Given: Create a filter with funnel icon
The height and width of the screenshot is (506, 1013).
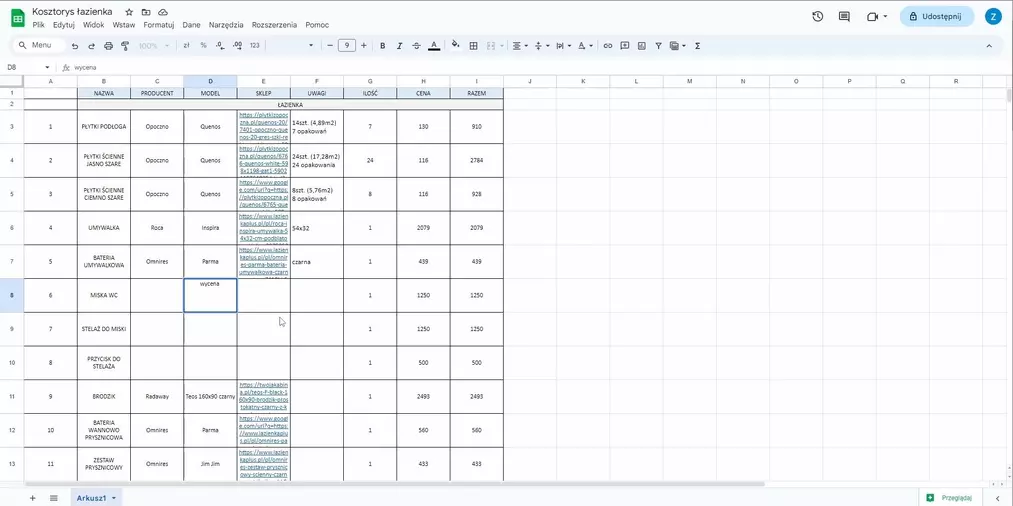Looking at the screenshot, I should click(x=658, y=46).
